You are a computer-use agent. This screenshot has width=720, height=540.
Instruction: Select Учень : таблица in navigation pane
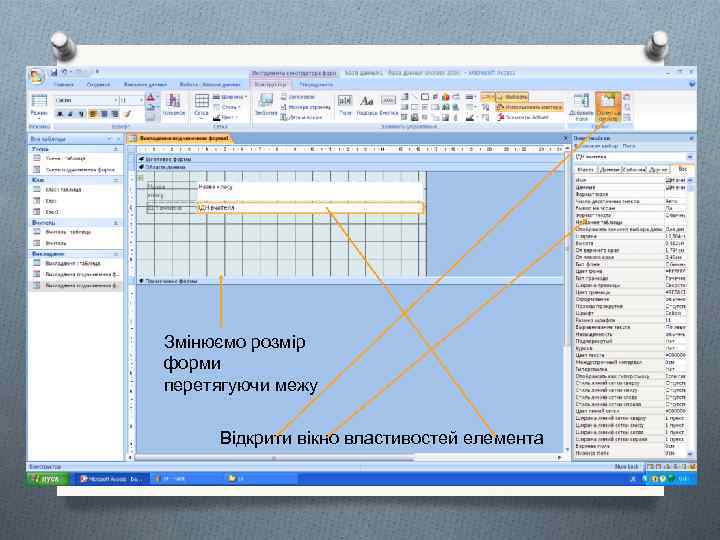76,158
